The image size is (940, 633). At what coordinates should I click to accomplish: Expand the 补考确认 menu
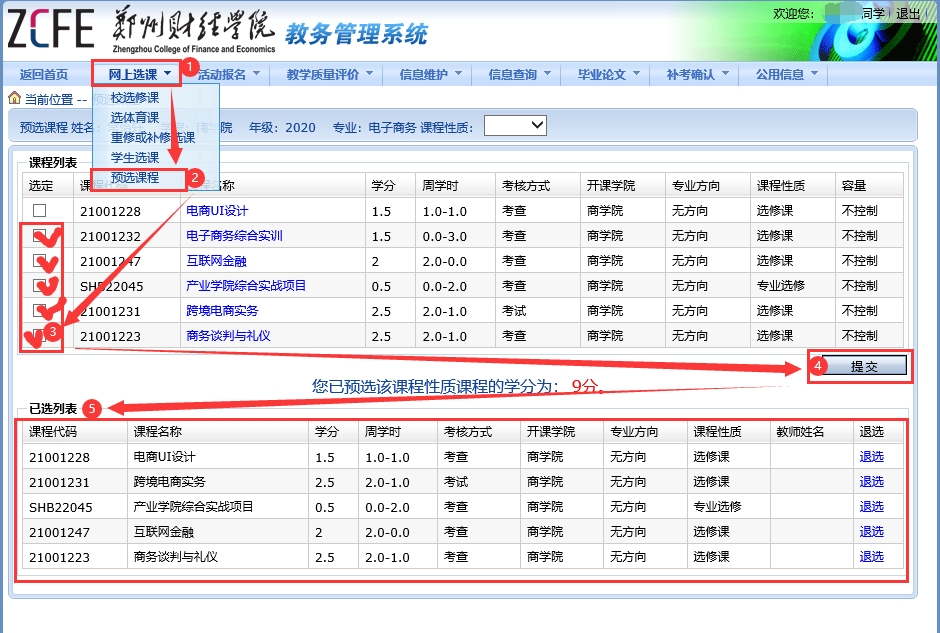coord(697,74)
